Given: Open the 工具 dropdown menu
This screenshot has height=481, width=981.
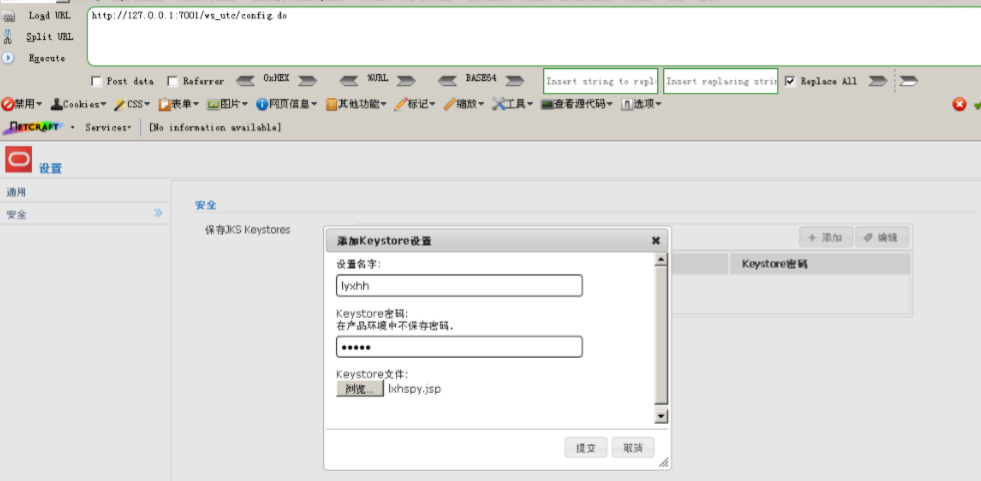Looking at the screenshot, I should pos(512,104).
